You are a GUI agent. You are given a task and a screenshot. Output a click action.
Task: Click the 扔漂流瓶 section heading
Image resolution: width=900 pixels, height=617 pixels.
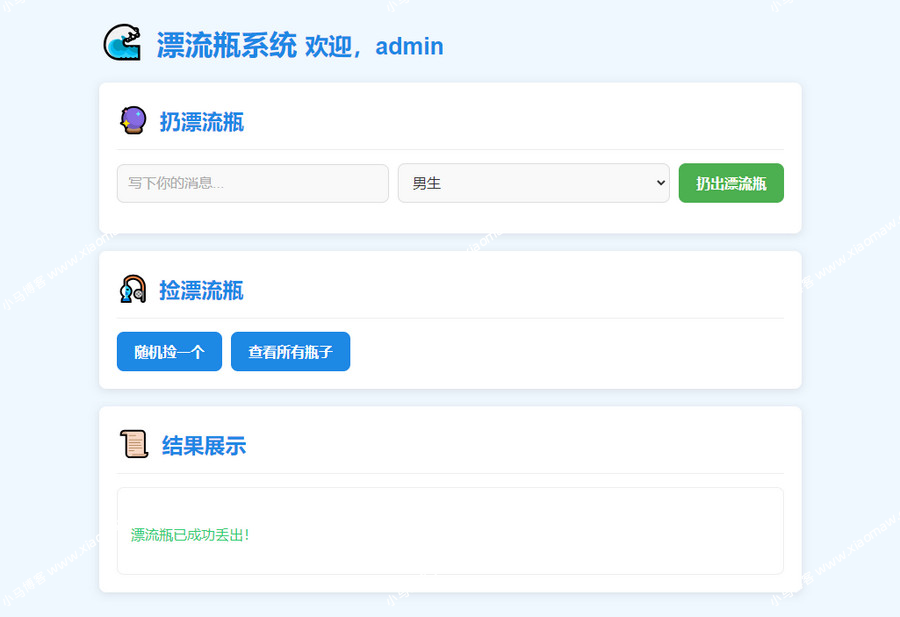202,122
